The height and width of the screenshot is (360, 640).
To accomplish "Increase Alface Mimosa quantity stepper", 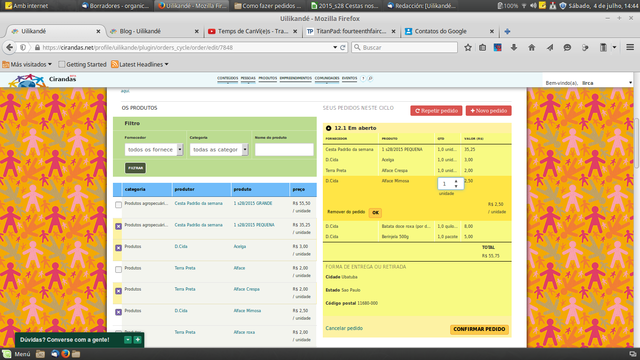I will click(456, 181).
